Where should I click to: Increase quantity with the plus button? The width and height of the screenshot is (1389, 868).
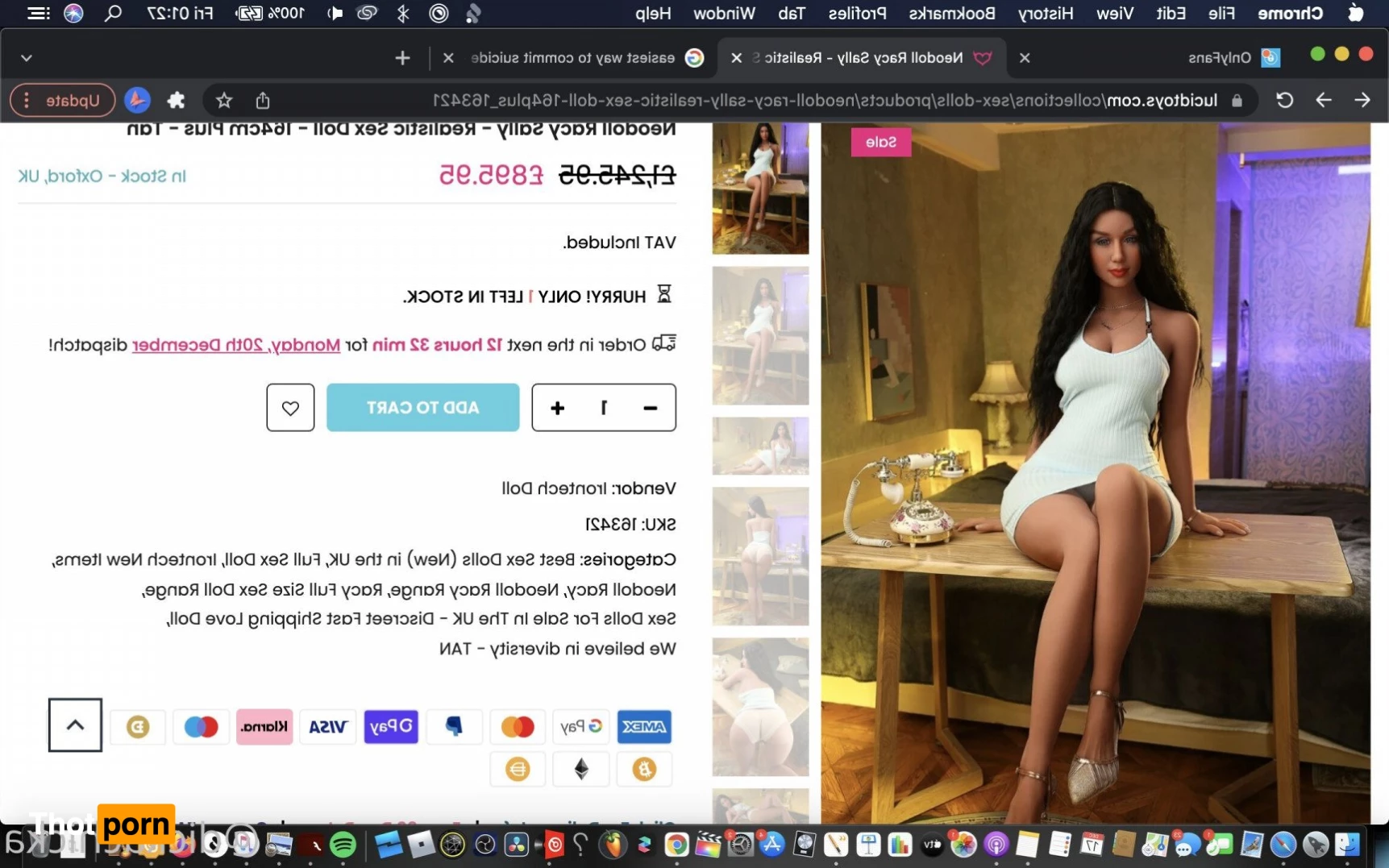[557, 408]
